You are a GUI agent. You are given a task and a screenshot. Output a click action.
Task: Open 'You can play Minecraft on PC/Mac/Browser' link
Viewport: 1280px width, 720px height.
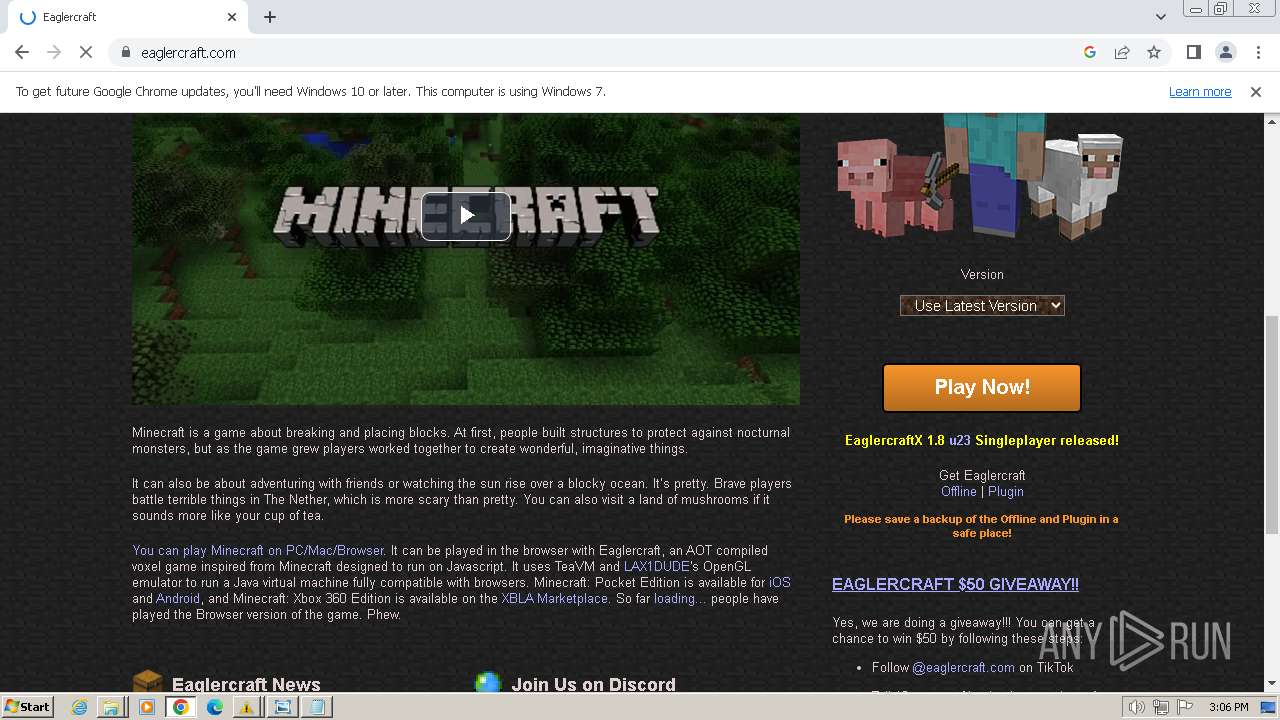click(x=258, y=550)
